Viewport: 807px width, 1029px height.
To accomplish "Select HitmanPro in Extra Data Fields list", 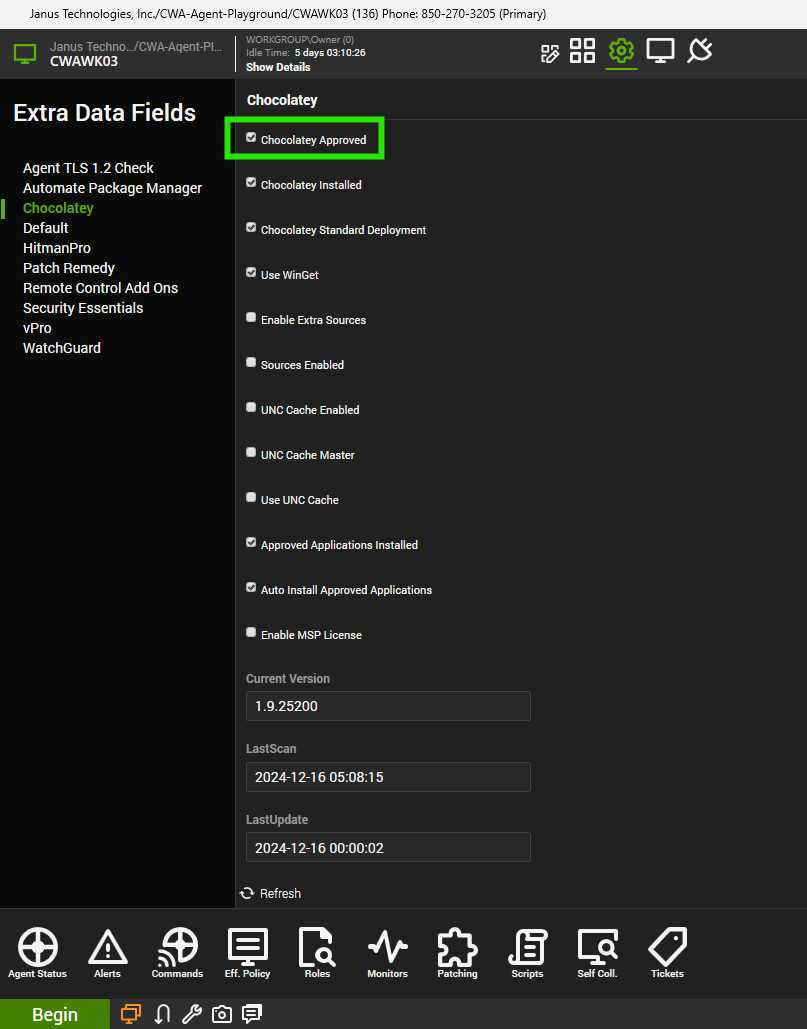I will pyautogui.click(x=57, y=248).
